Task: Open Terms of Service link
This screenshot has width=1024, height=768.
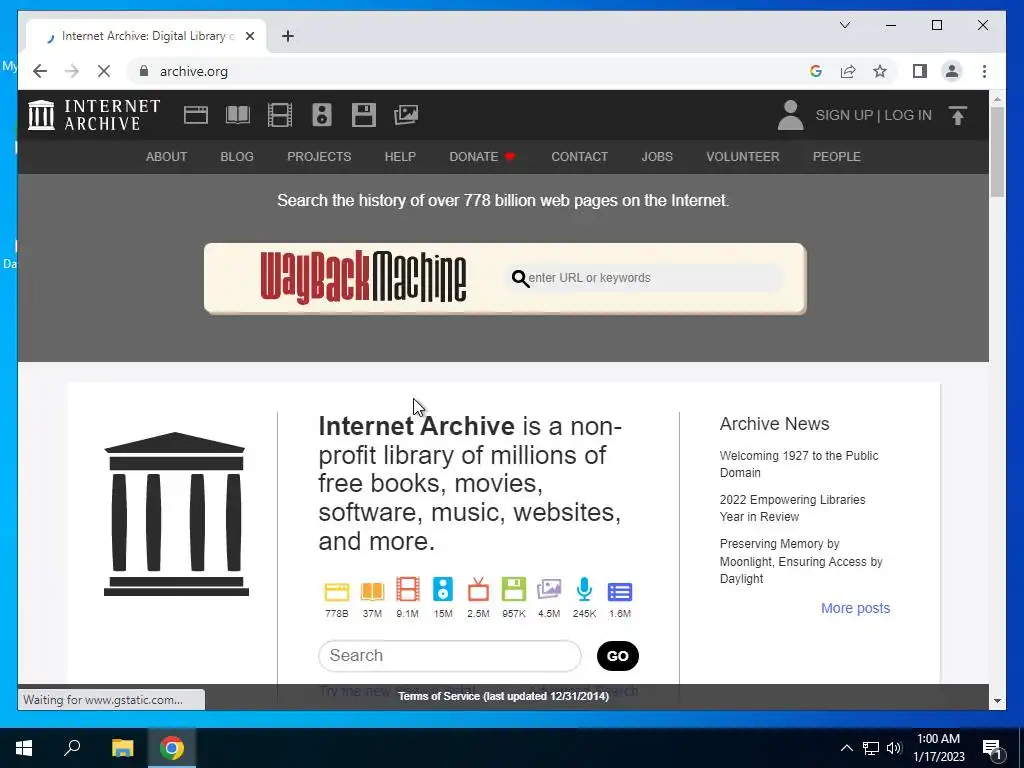Action: [x=504, y=696]
